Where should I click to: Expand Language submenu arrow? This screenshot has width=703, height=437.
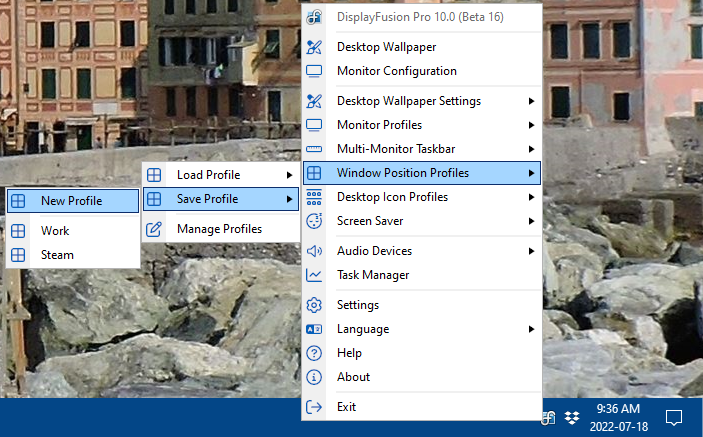tap(531, 329)
